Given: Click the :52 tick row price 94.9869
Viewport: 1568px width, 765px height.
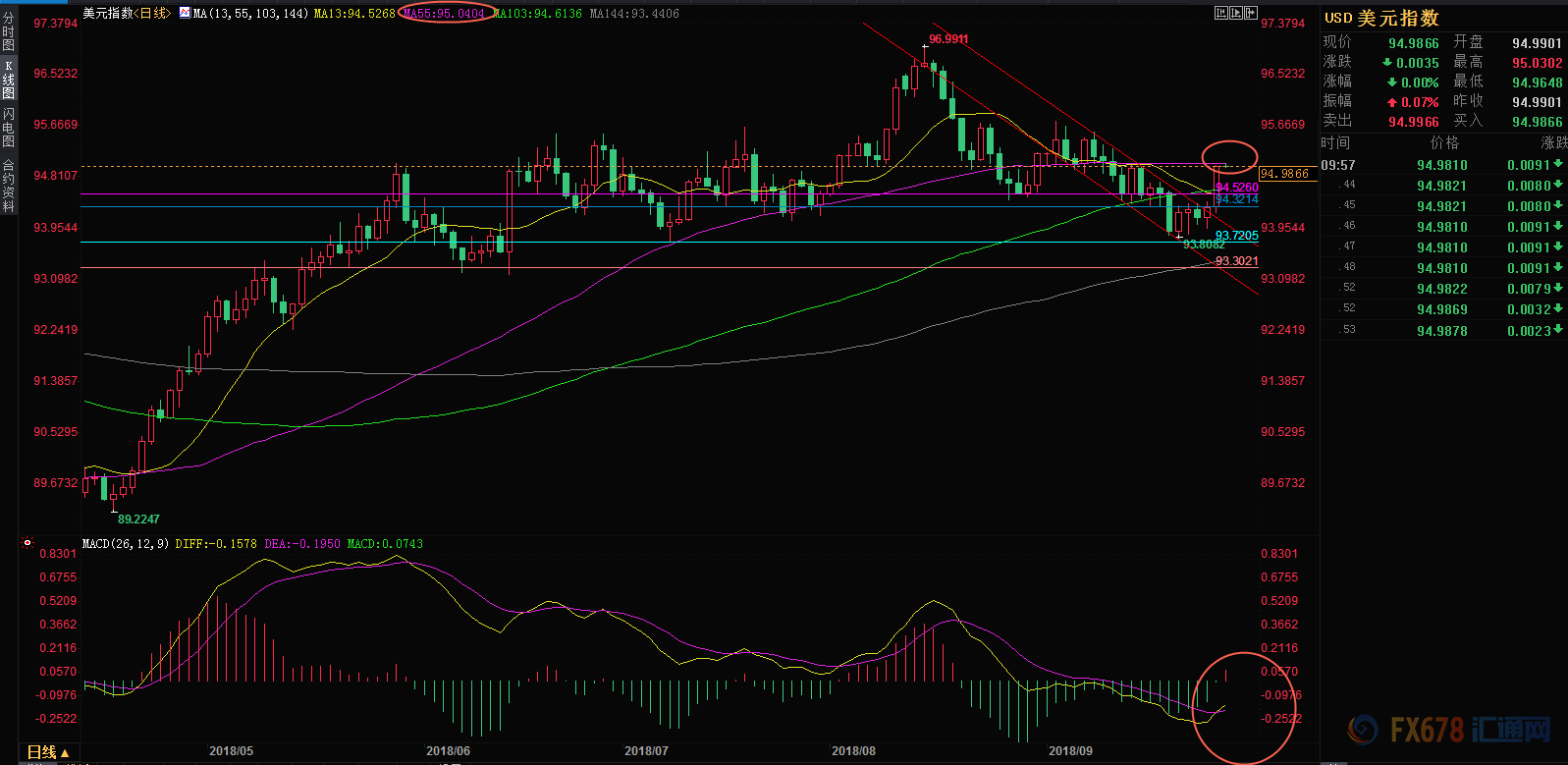Looking at the screenshot, I should (x=1441, y=309).
